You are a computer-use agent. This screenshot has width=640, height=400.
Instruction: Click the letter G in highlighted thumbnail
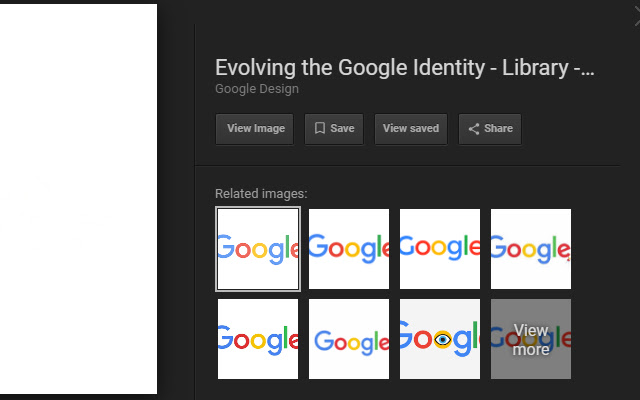click(x=227, y=249)
